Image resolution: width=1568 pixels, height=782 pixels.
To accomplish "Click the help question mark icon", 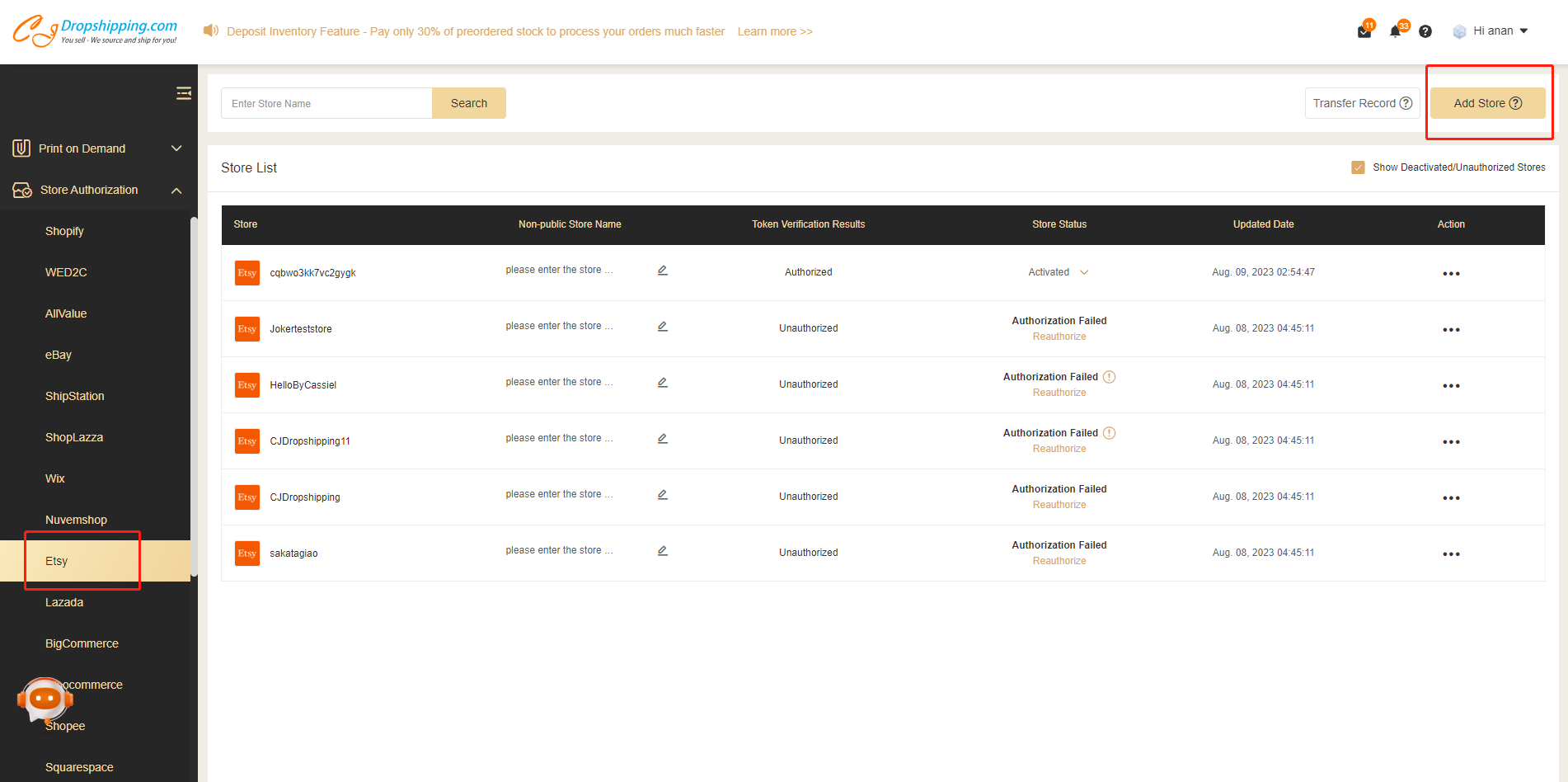I will (x=1425, y=31).
